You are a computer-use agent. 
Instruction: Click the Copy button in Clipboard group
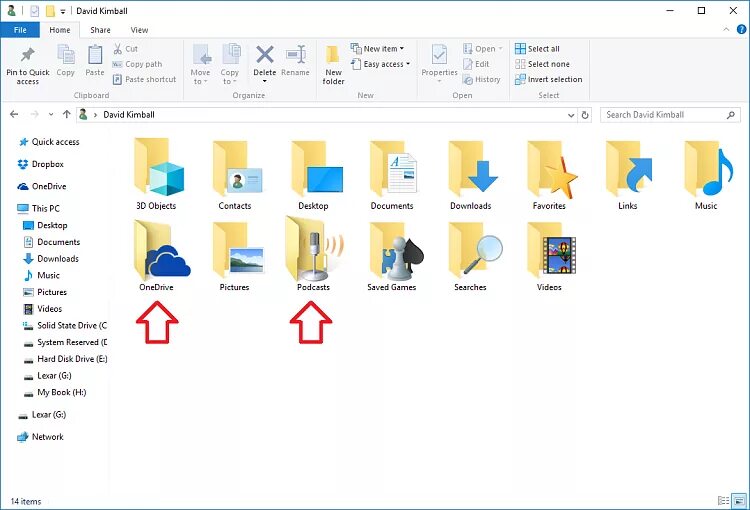tap(66, 61)
